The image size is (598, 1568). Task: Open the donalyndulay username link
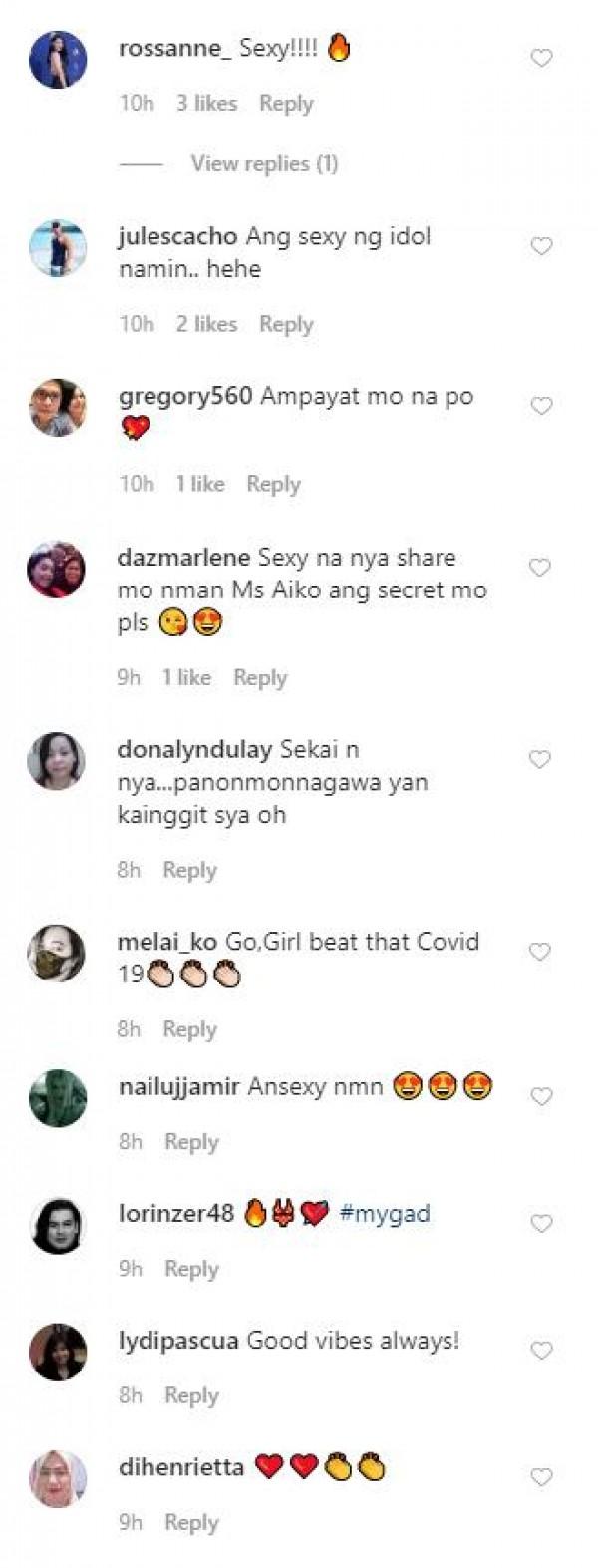(195, 749)
